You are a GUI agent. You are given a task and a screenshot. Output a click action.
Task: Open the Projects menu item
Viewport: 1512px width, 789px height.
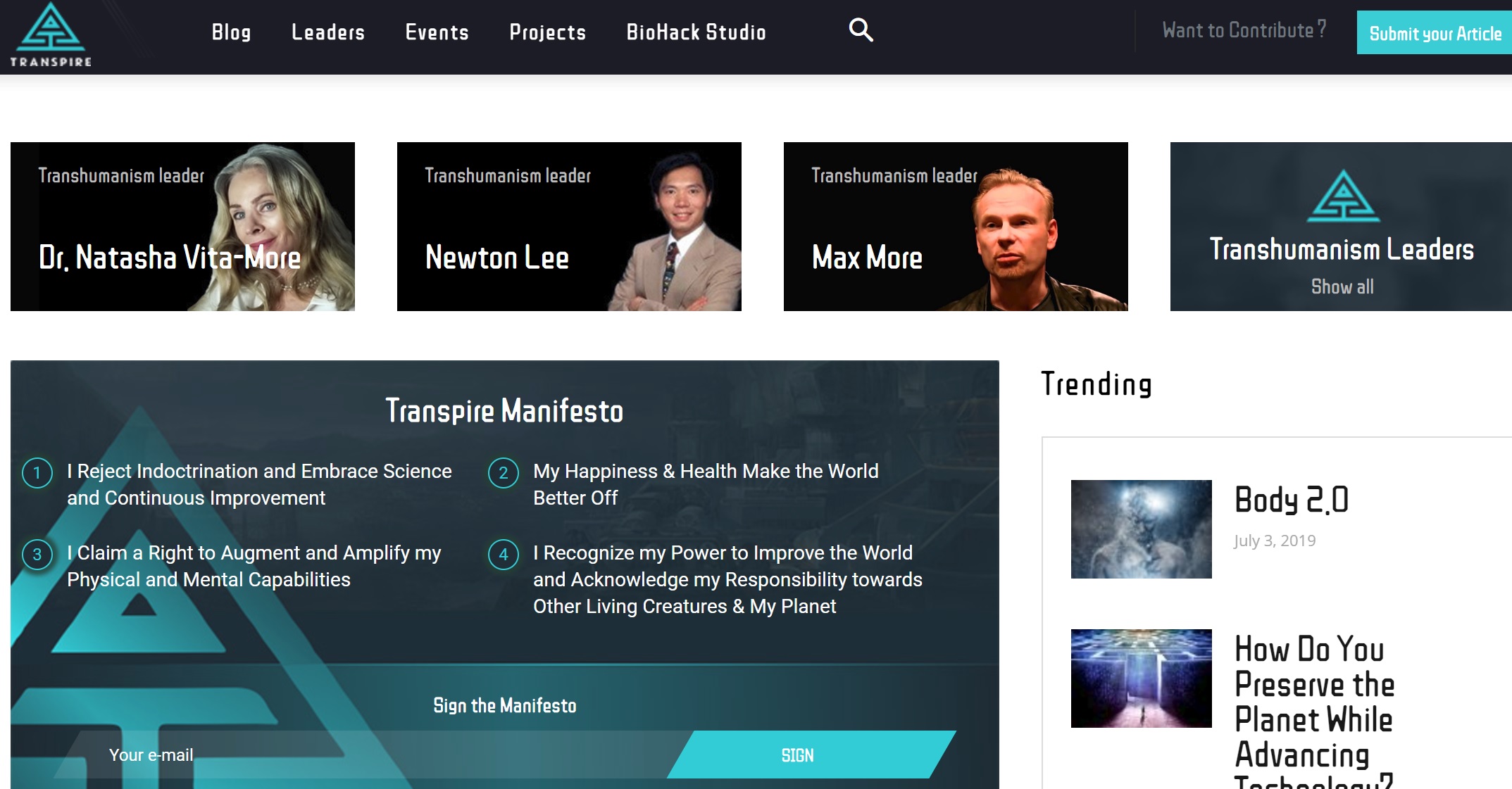tap(547, 32)
